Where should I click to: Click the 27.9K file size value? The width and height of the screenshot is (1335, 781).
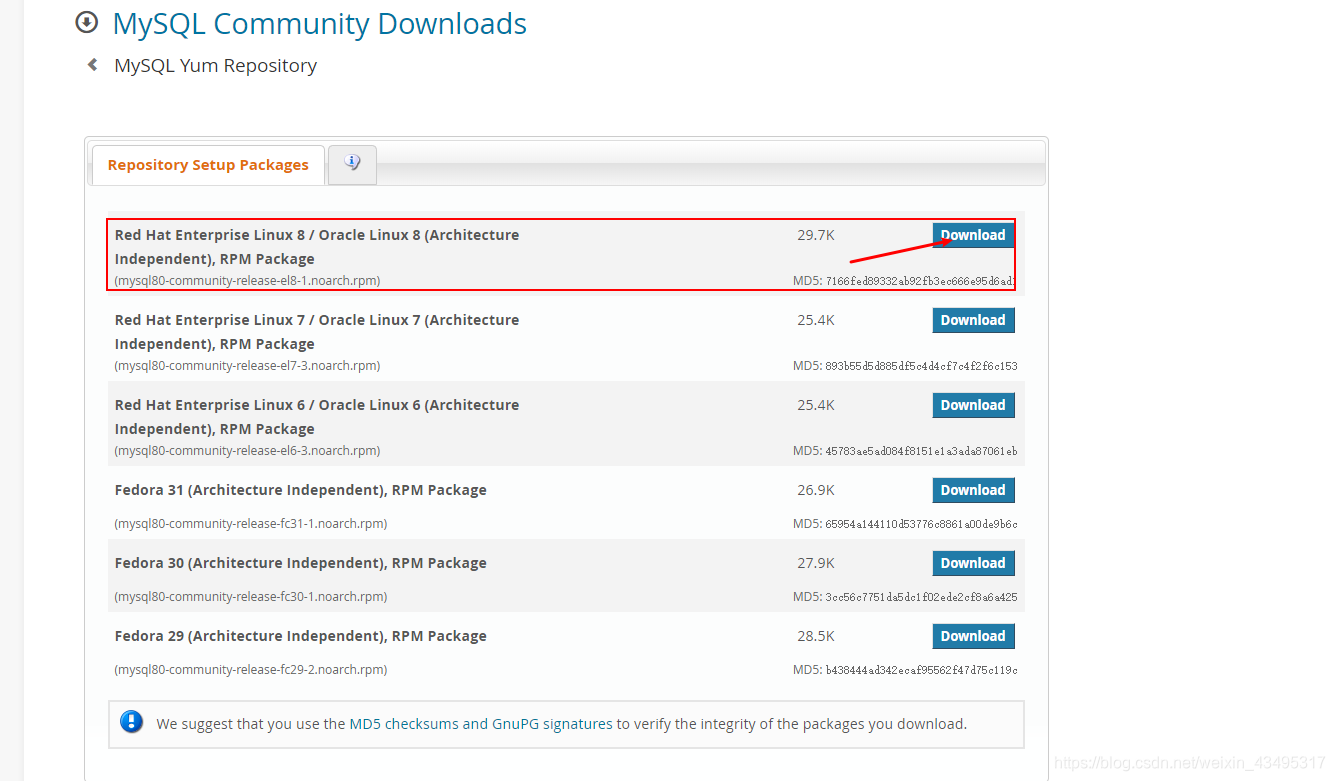tap(816, 563)
